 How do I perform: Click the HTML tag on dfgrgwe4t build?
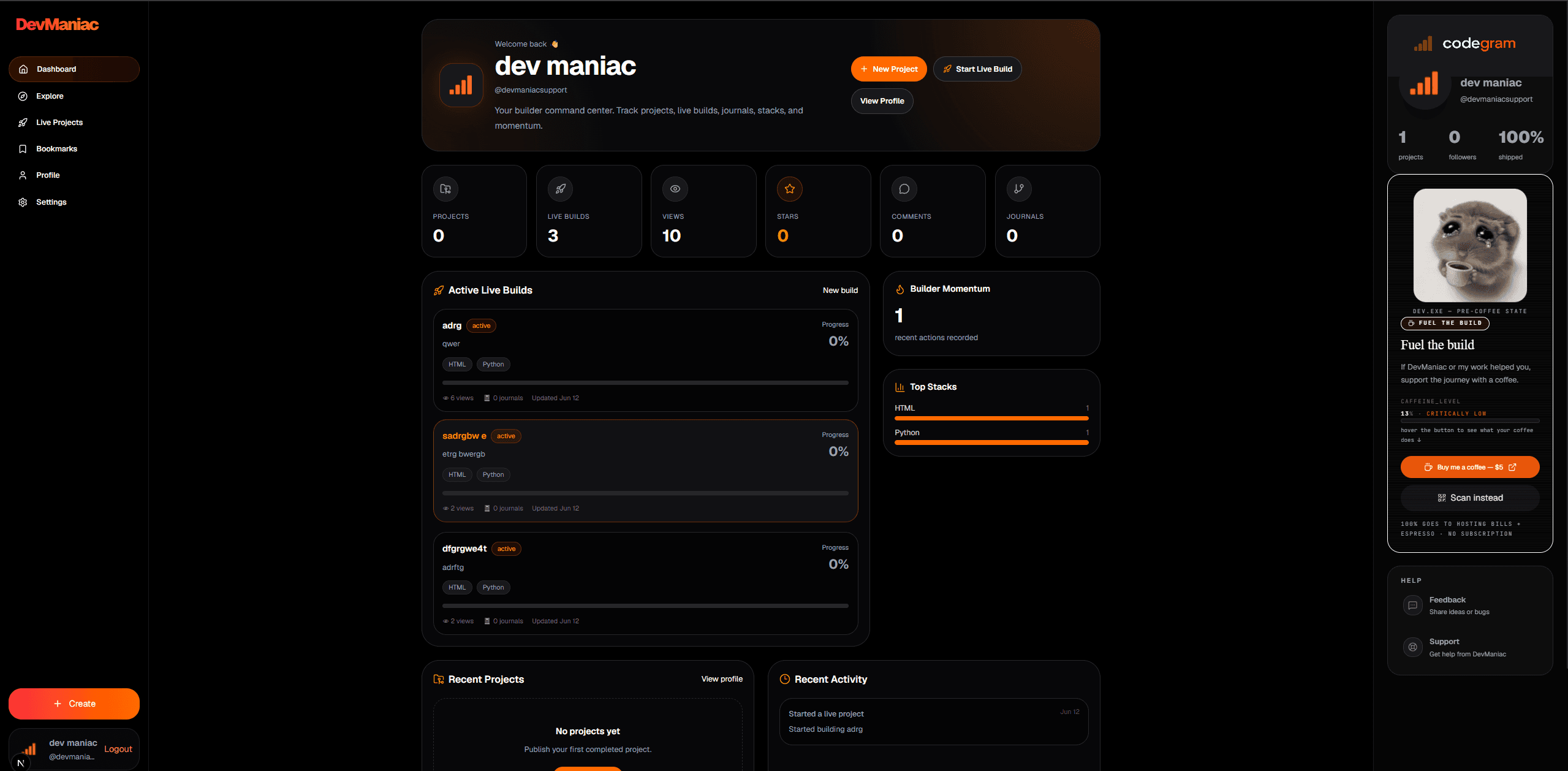[x=457, y=588]
